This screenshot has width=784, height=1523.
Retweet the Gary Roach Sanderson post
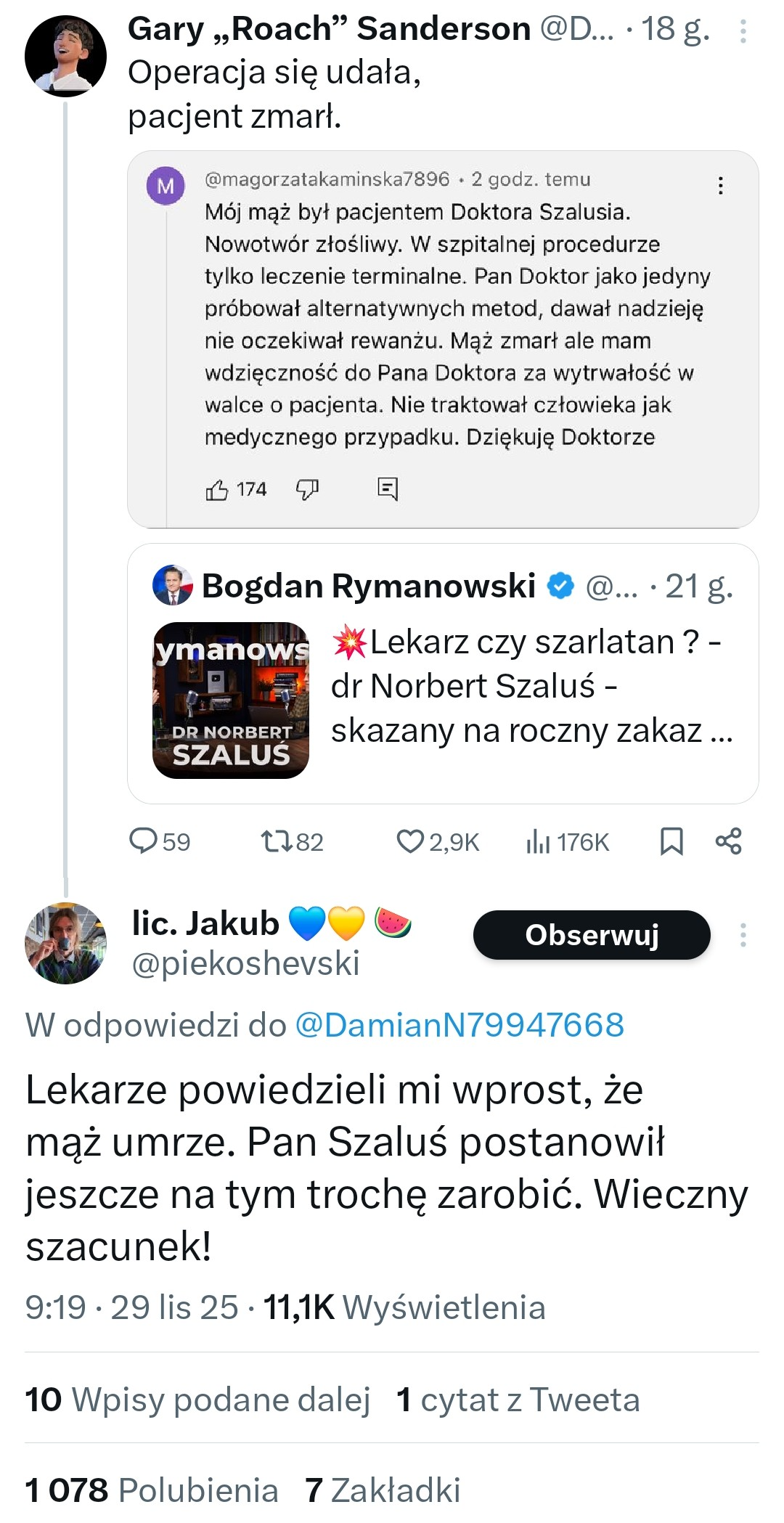coord(277,841)
